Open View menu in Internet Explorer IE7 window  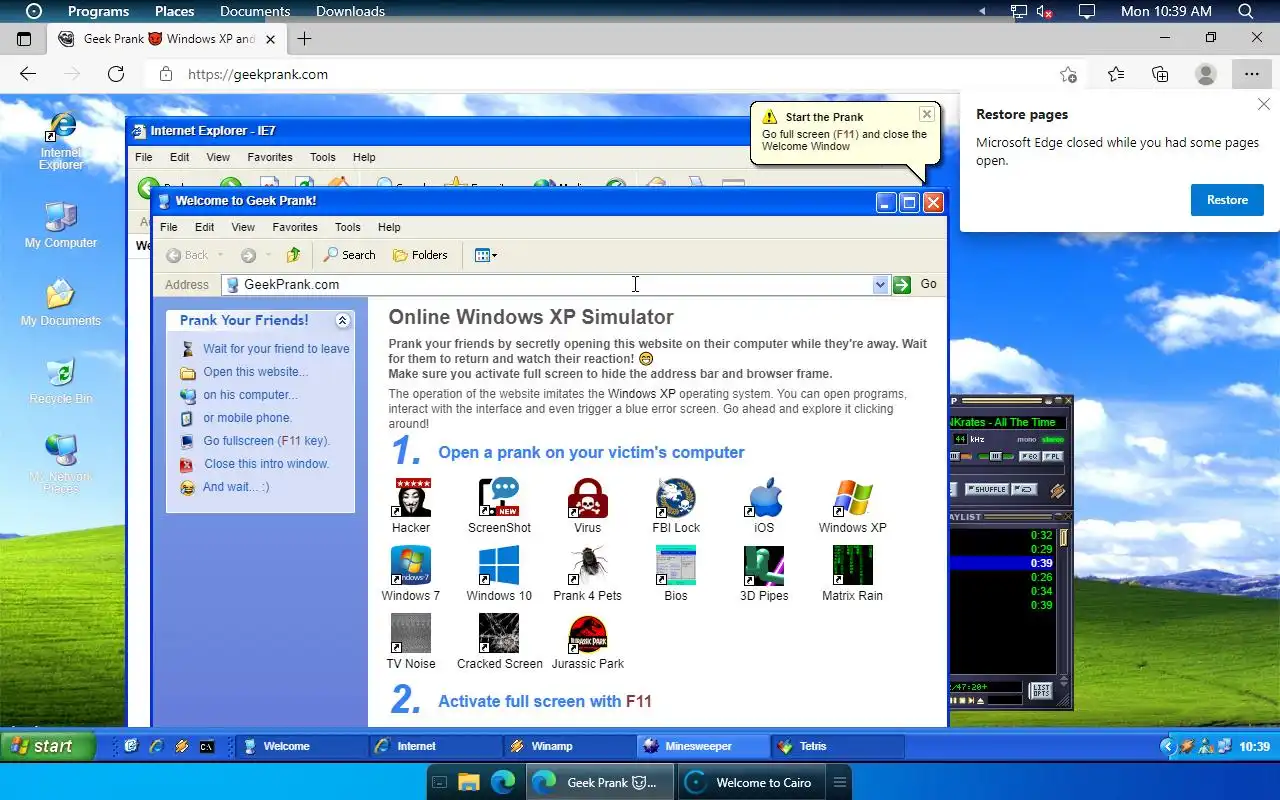(x=218, y=157)
